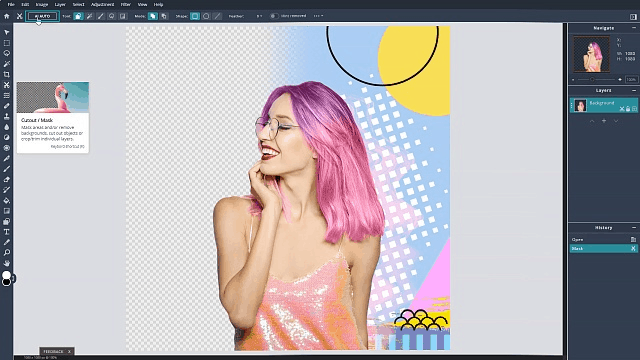The height and width of the screenshot is (360, 640).
Task: Open the Feather value dropdown
Action: pos(259,16)
